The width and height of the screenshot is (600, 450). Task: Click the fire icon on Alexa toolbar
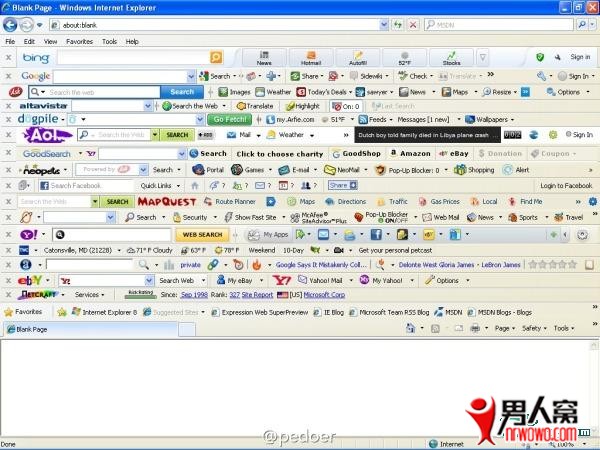[256, 264]
